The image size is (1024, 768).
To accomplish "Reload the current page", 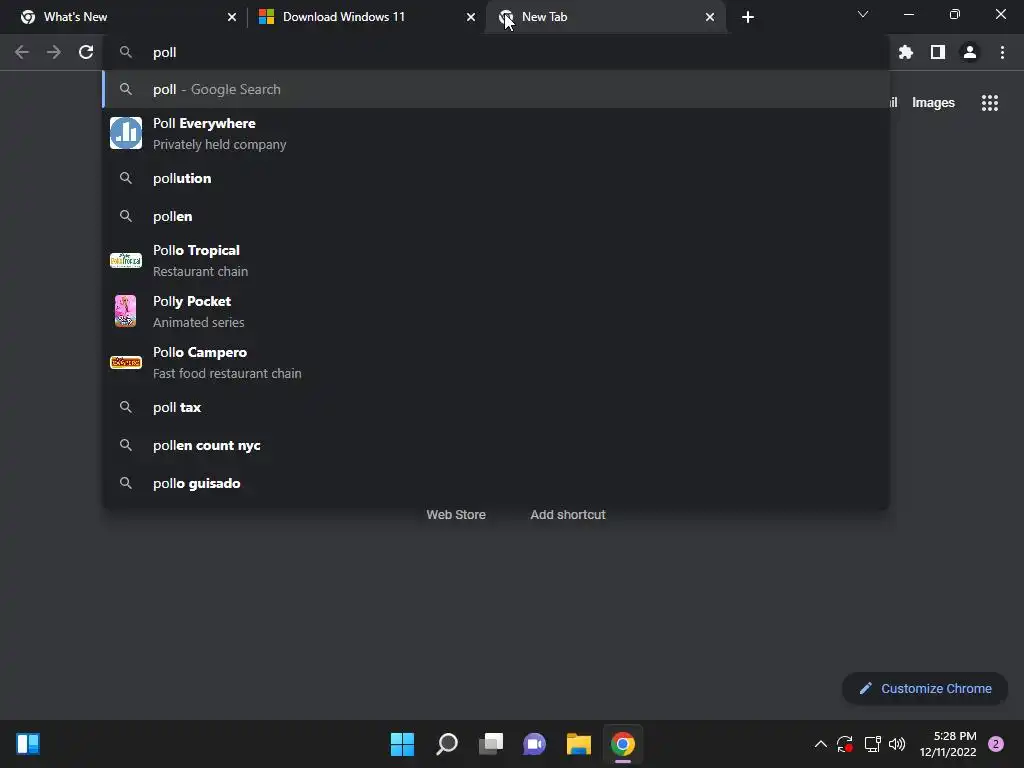I will coord(86,52).
